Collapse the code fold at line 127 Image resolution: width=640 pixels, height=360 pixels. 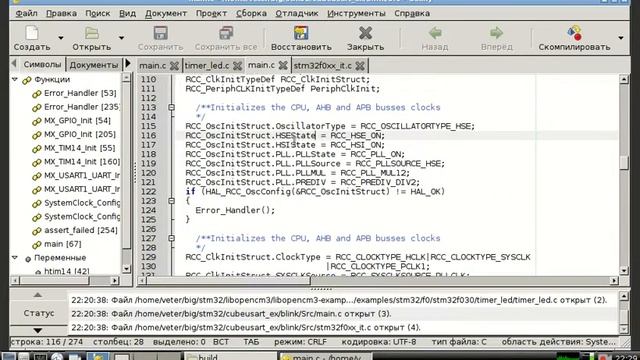pyautogui.click(x=171, y=238)
